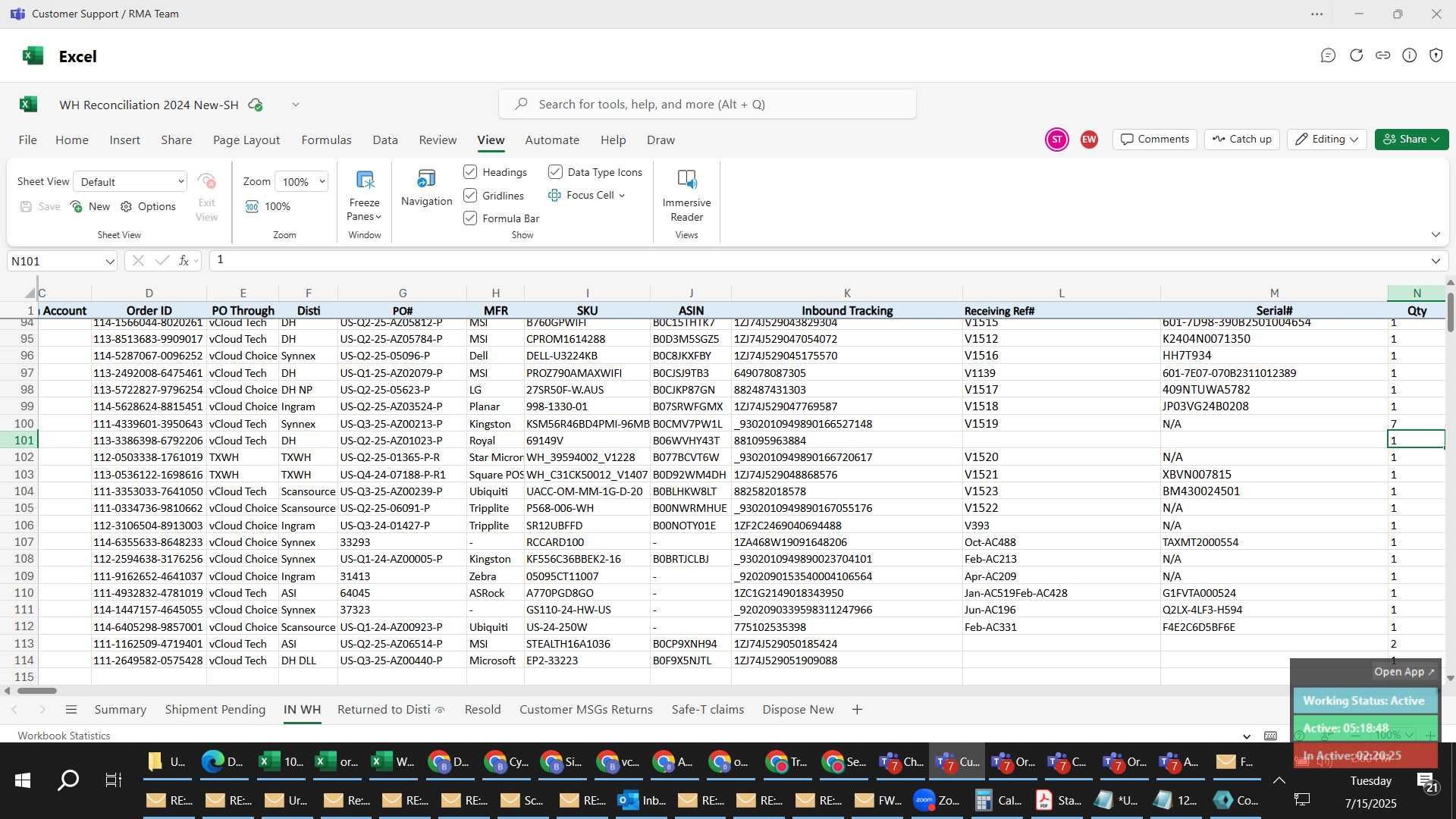The height and width of the screenshot is (819, 1456).
Task: Click the cell containing V1520
Action: point(1061,457)
